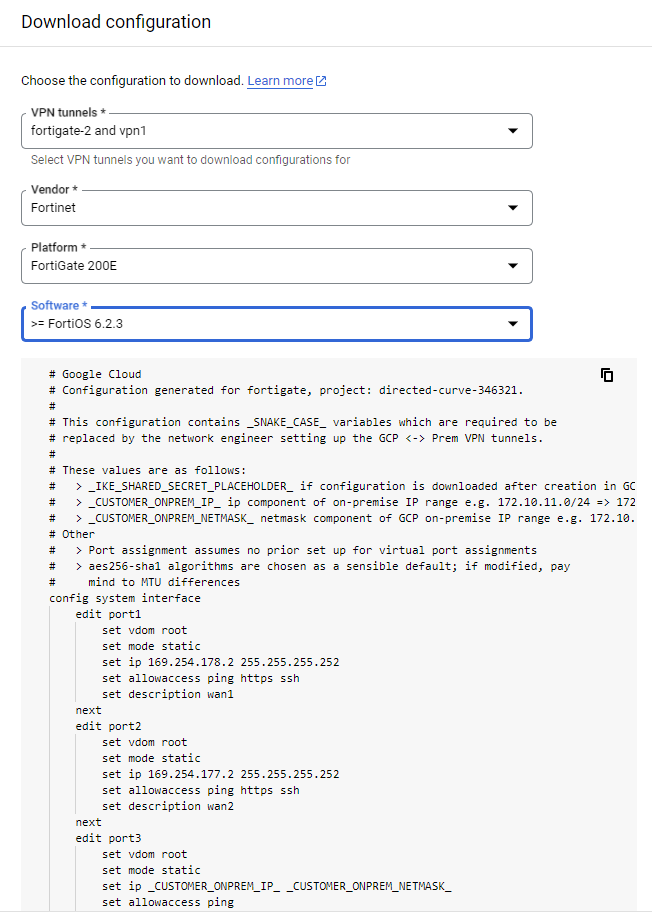Click the 169.254.178.2 IP line
Screen dimensions: 652x915
pyautogui.click(x=220, y=662)
